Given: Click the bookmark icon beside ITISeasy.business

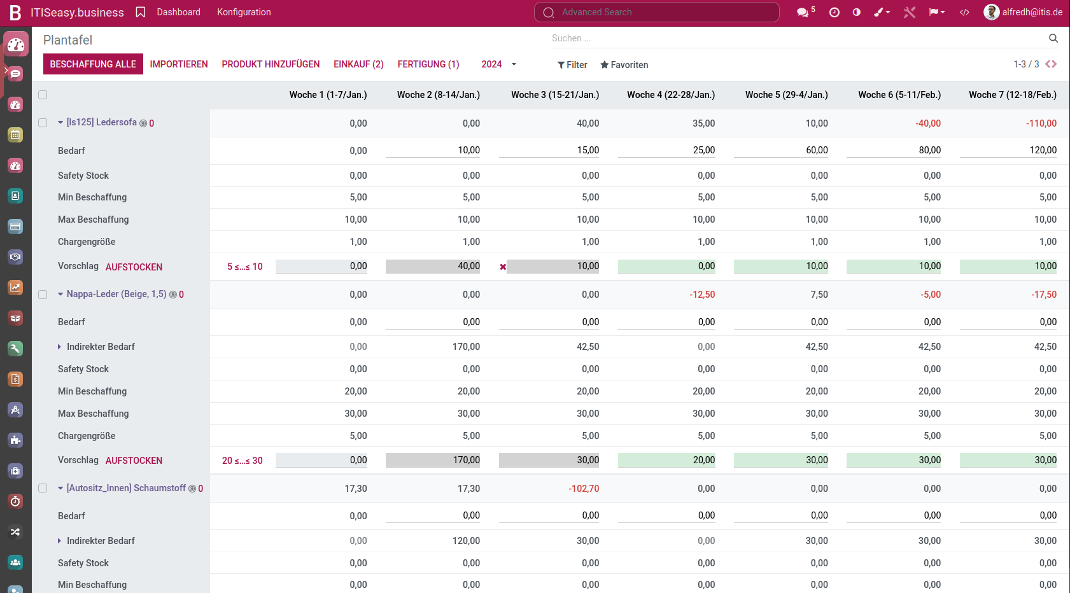Looking at the screenshot, I should coord(140,12).
